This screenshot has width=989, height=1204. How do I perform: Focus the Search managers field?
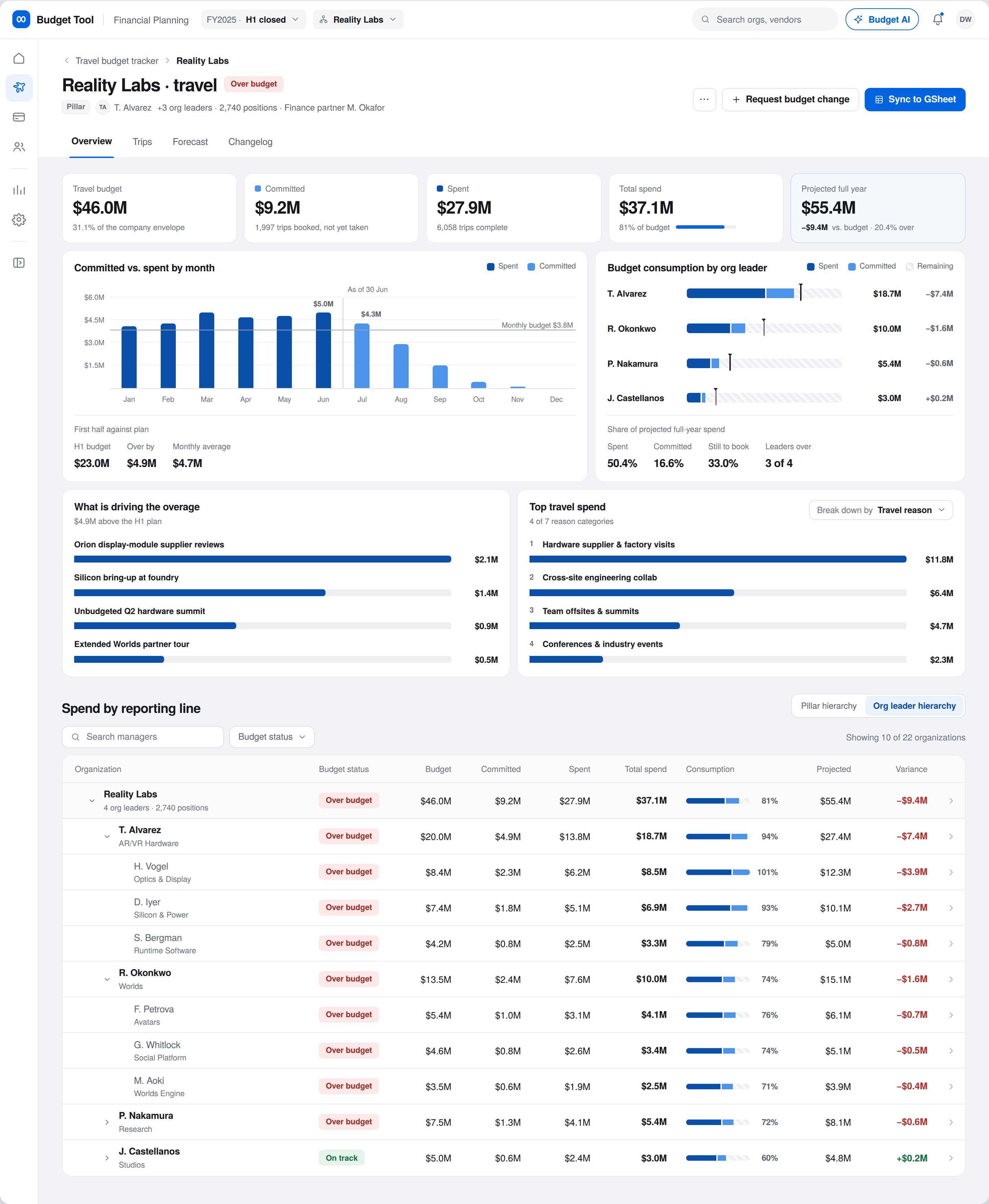pos(143,737)
